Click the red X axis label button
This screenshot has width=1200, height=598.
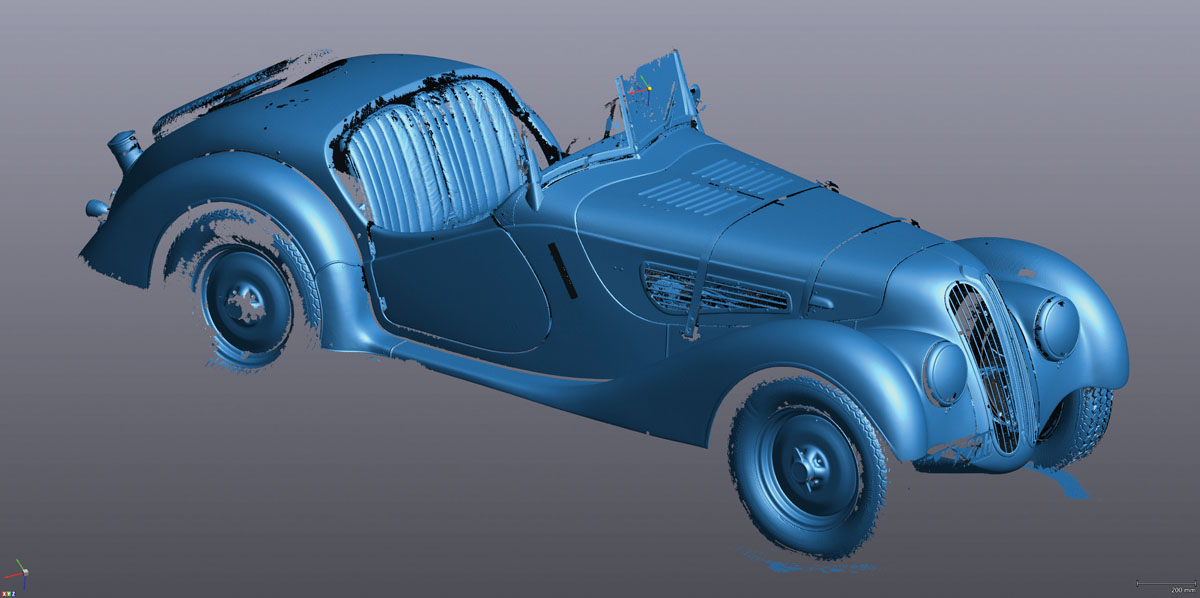click(6, 593)
